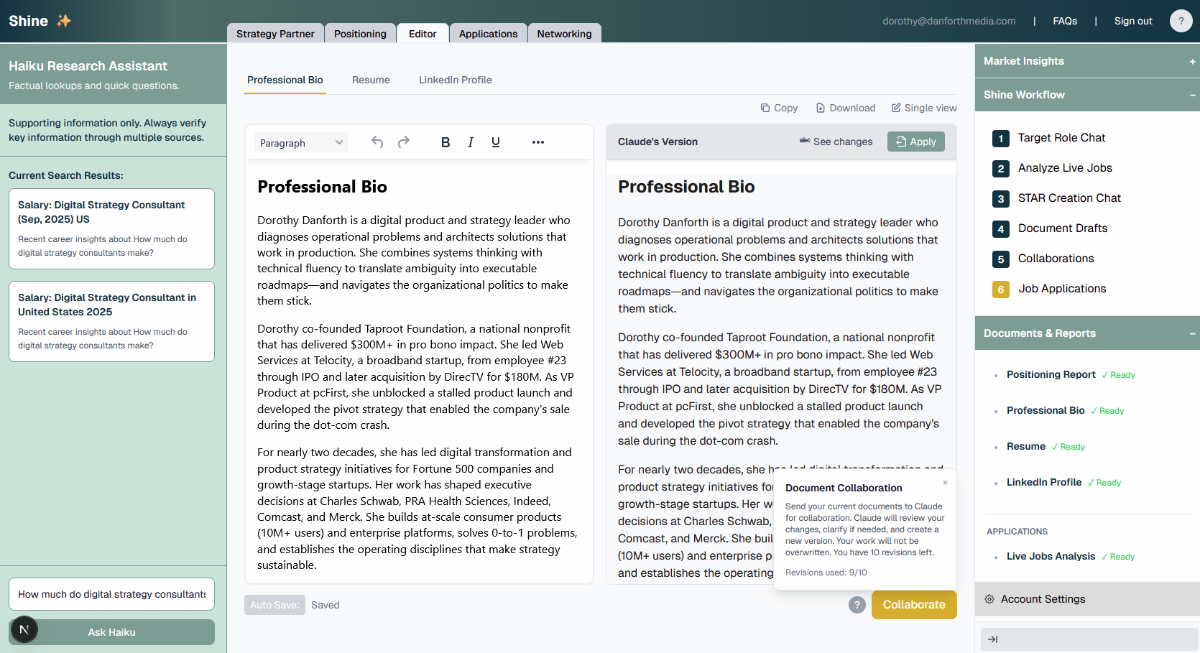Screen dimensions: 1200x653
Task: Switch to the Applications tab
Action: coord(488,34)
